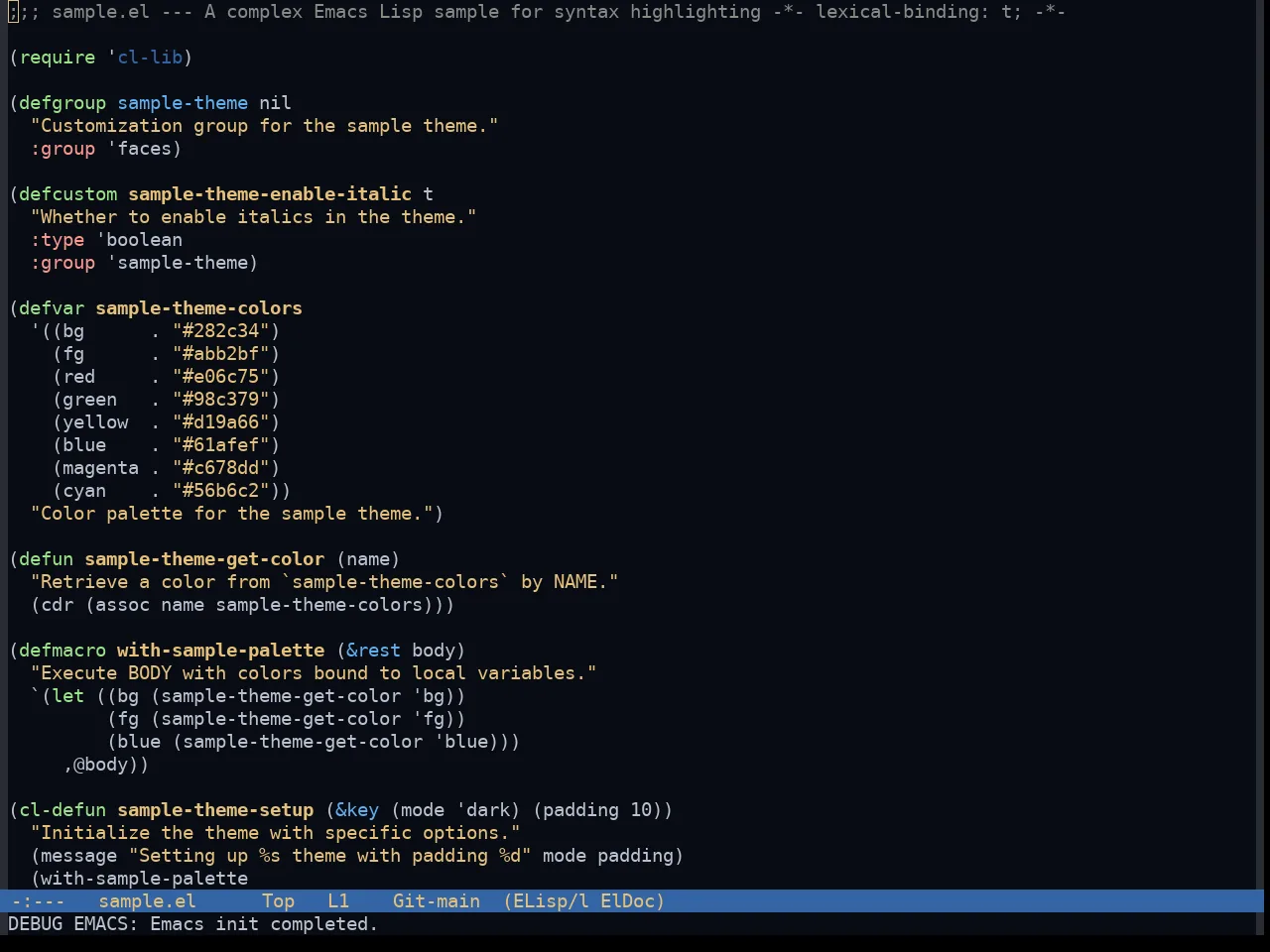Click the cl-defun keyword
1270x952 pixels.
tap(63, 810)
